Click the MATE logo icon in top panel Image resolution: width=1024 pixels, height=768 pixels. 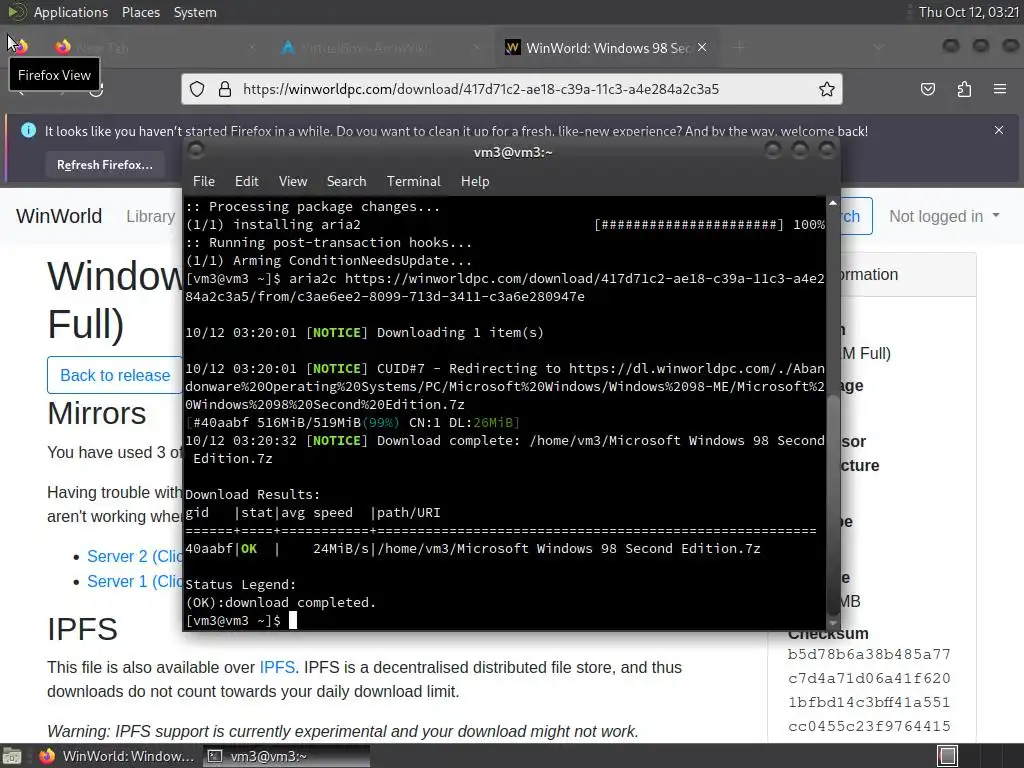coord(16,12)
